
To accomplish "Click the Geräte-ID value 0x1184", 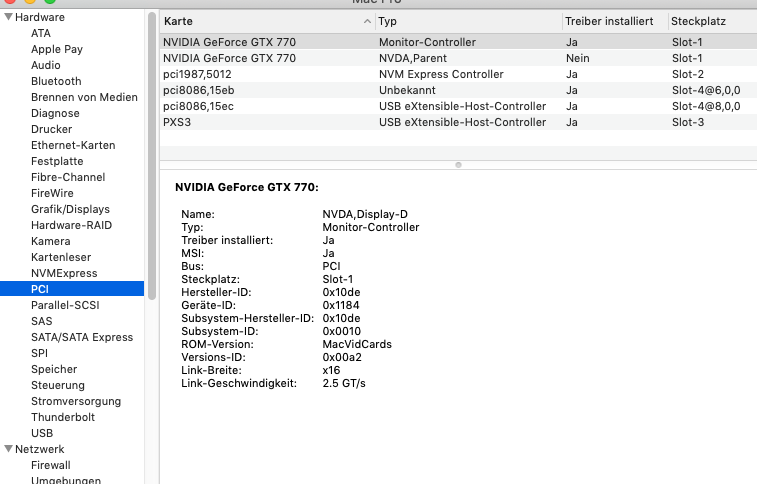I will 341,305.
